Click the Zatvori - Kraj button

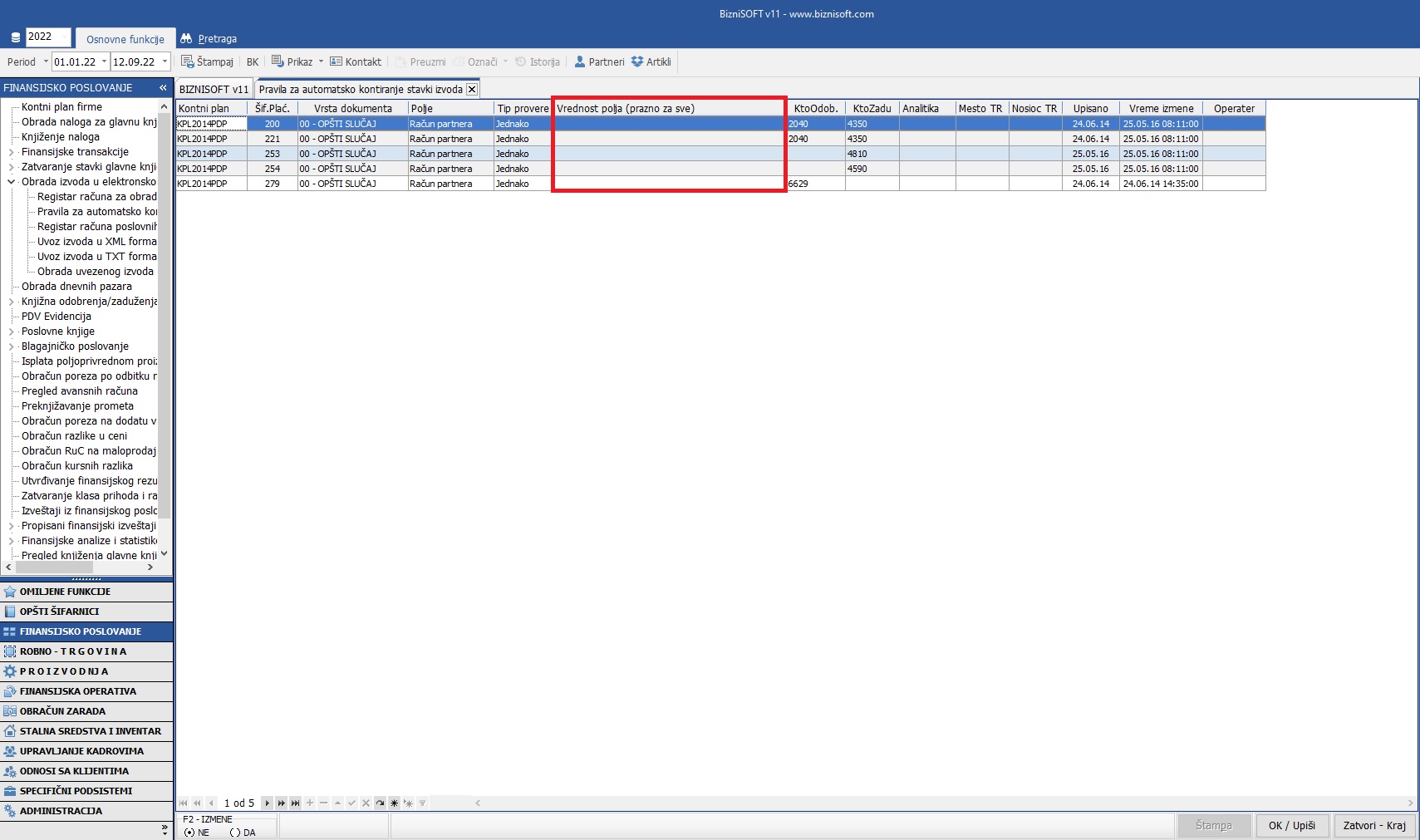point(1374,825)
